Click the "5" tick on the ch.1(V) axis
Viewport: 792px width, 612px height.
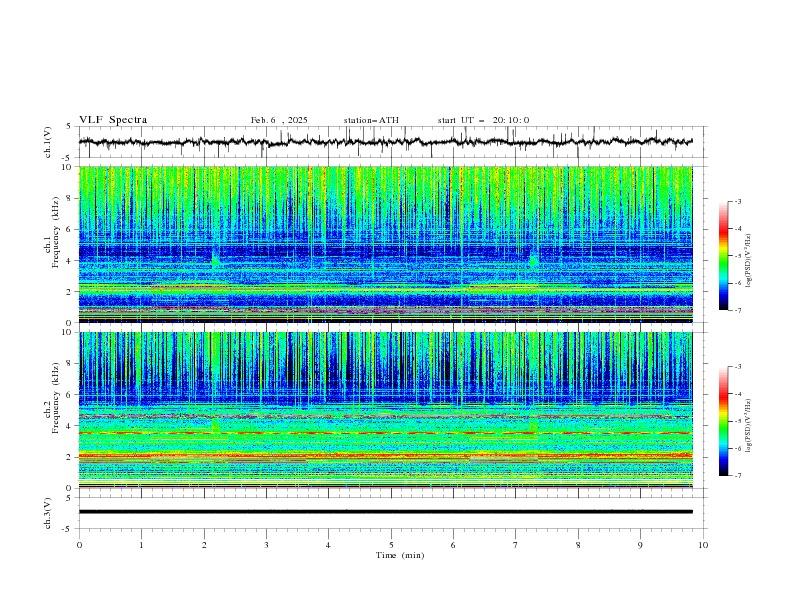coord(69,126)
